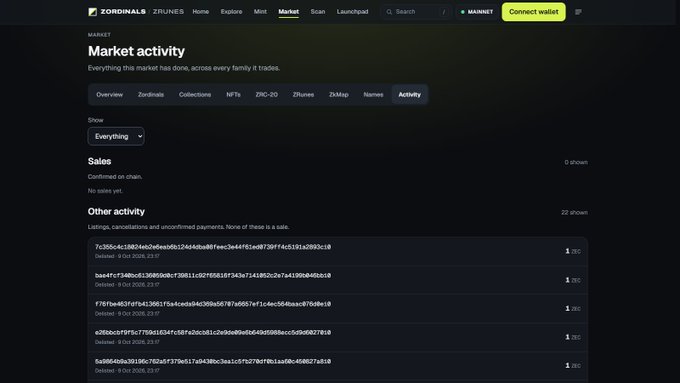Screen dimensions: 680x383
Task: Switch to the Collections tab
Action: tap(195, 95)
